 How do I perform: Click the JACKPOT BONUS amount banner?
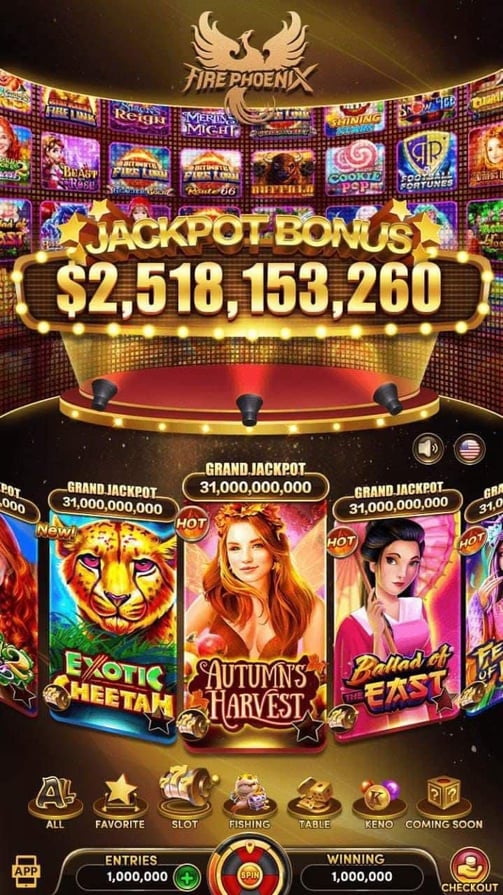point(251,290)
